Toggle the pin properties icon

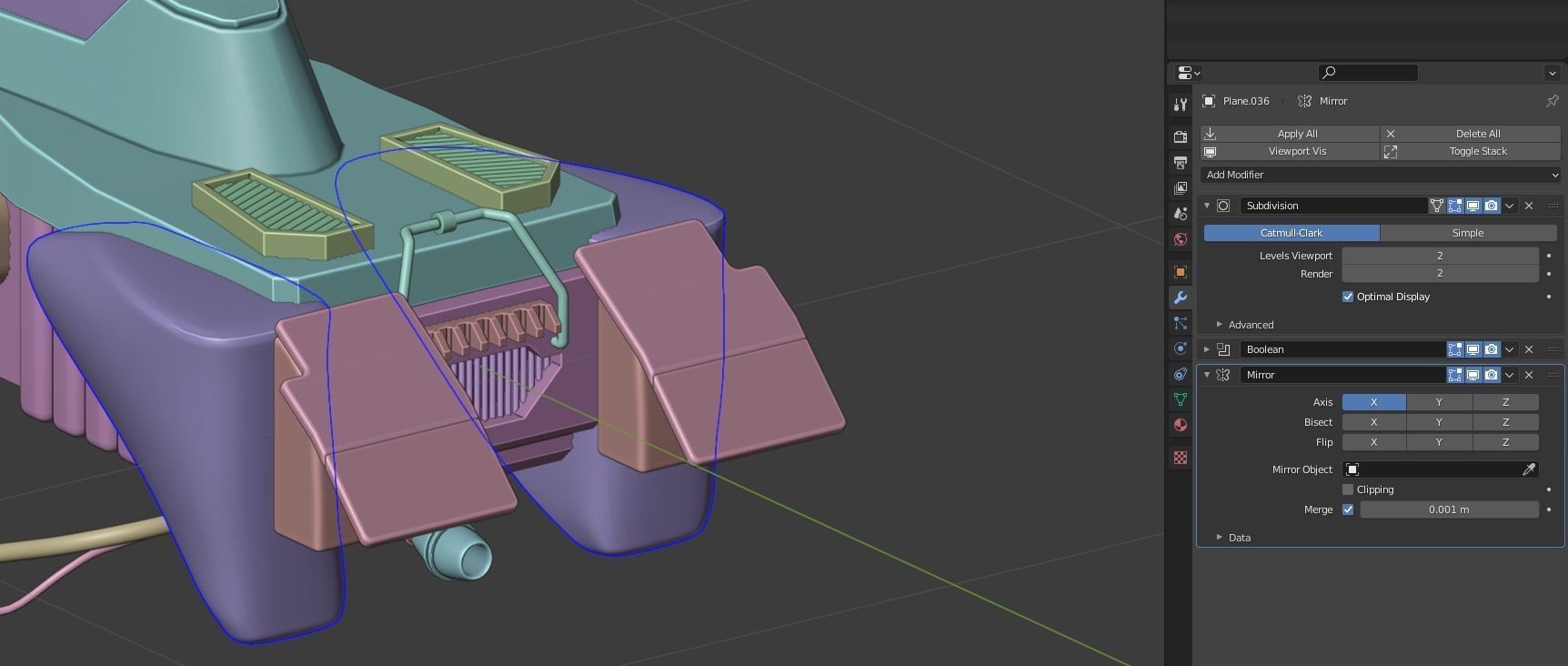pyautogui.click(x=1552, y=101)
